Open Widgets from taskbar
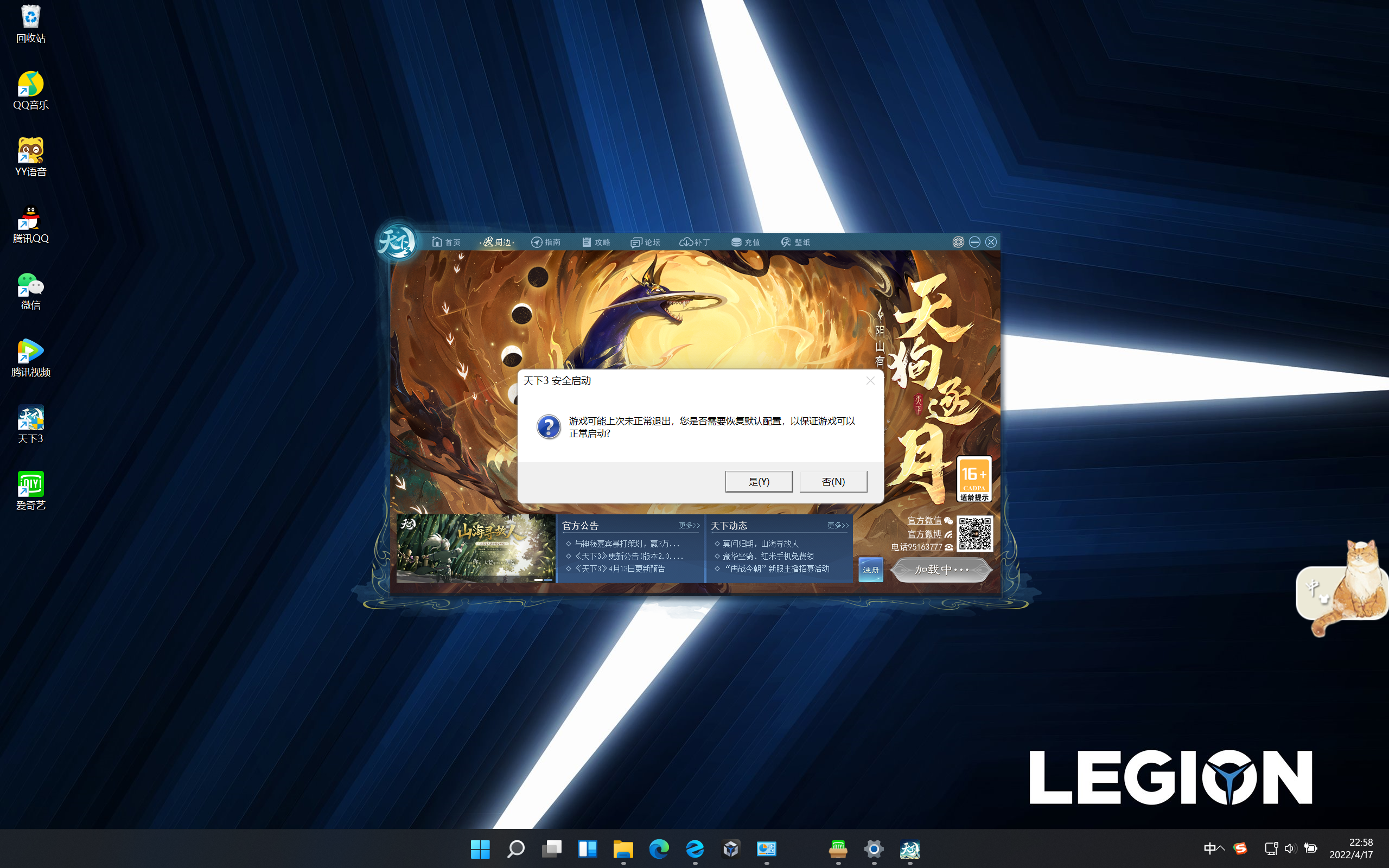1389x868 pixels. (587, 848)
